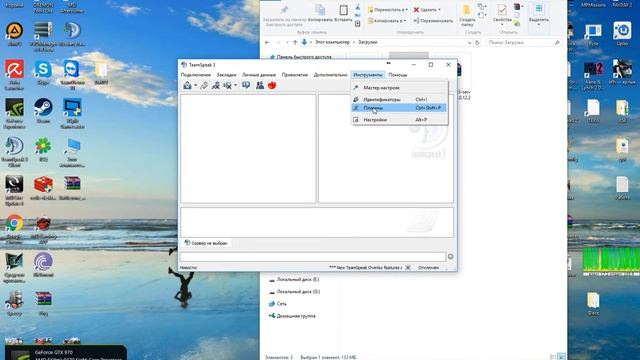
Task: Toggle the Away status toolbar icon
Action: tap(228, 85)
